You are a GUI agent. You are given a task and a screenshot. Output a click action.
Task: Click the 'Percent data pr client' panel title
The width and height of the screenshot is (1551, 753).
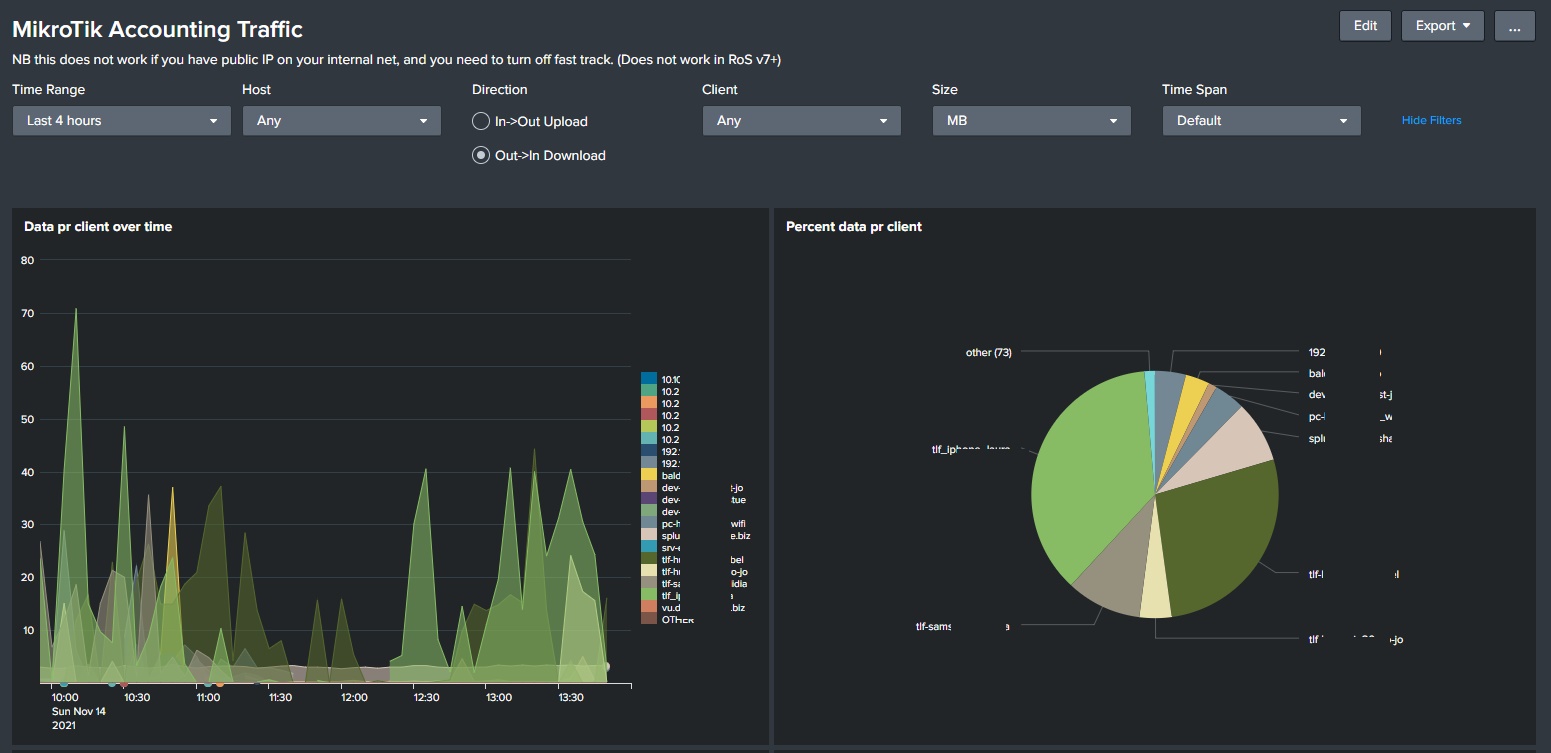tap(854, 227)
